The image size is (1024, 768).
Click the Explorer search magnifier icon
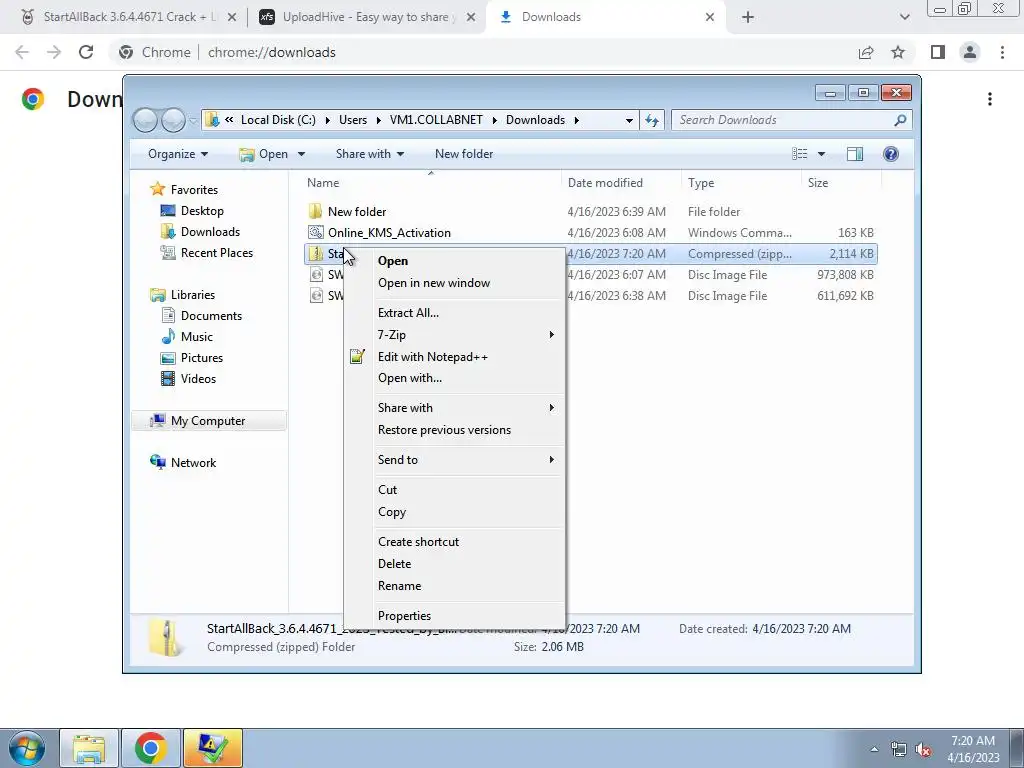coord(900,120)
